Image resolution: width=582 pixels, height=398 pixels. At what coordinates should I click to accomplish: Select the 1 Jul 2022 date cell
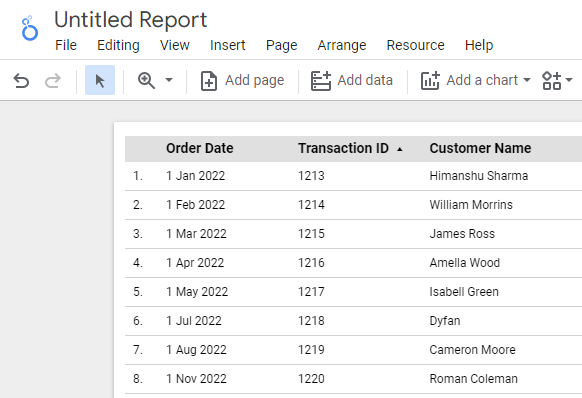click(194, 320)
